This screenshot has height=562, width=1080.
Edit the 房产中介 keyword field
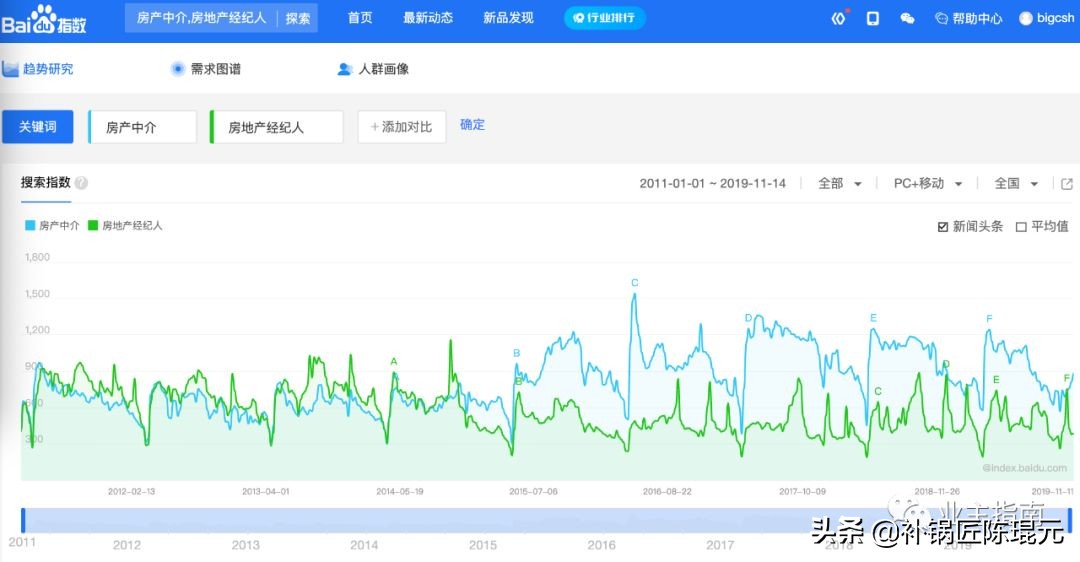click(143, 127)
